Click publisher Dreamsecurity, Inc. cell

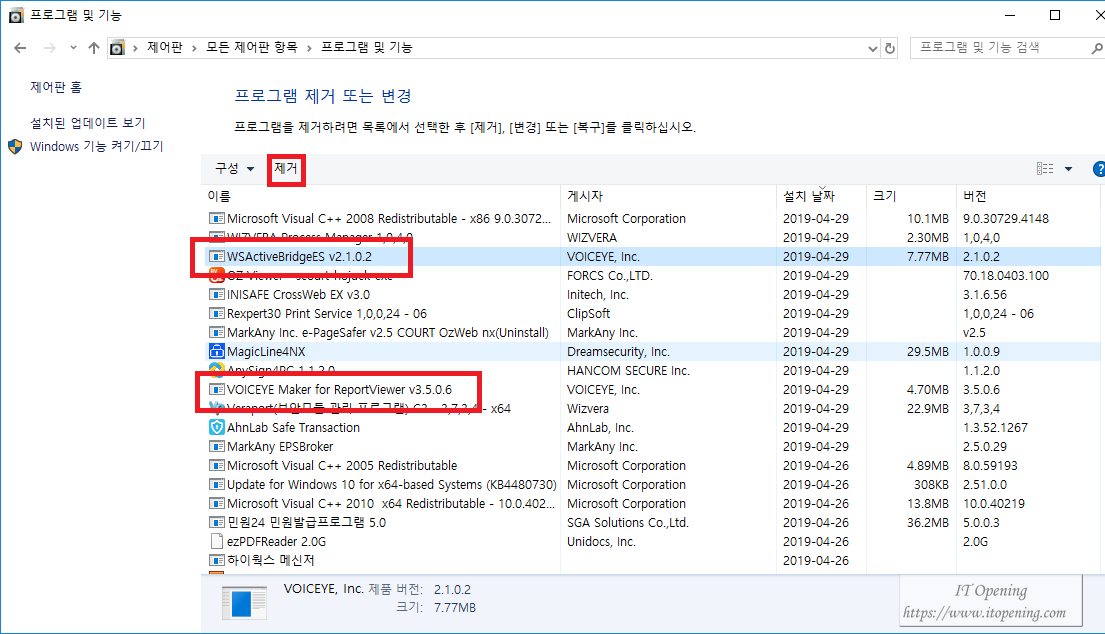[x=618, y=352]
